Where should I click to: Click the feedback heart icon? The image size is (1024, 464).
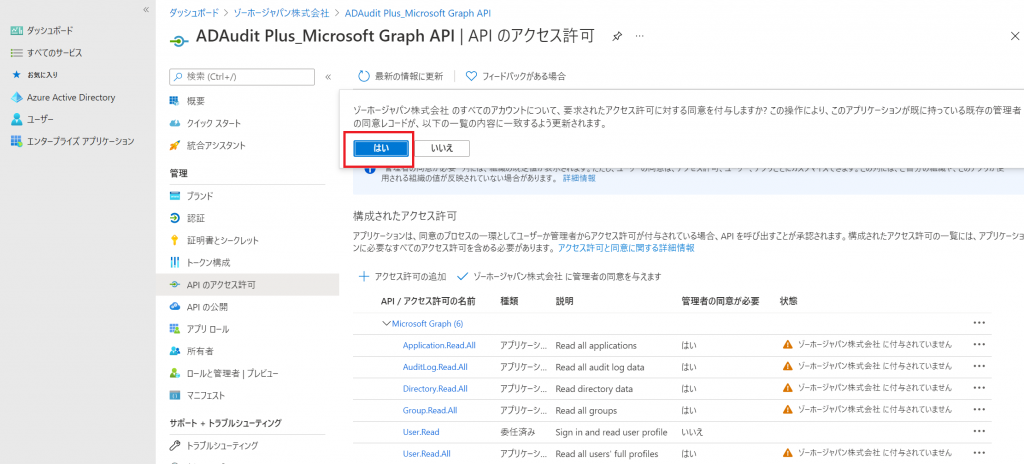[471, 76]
